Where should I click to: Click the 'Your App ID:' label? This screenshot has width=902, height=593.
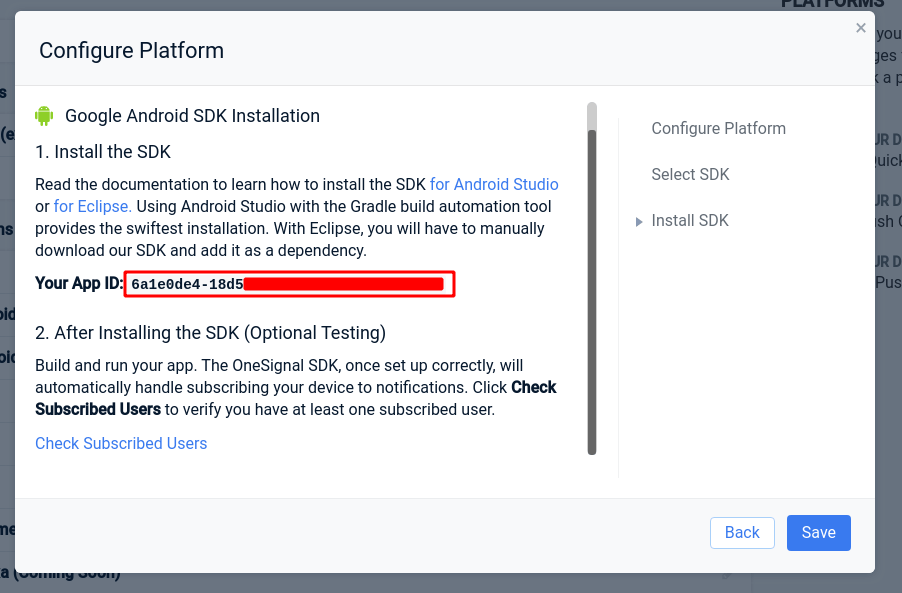tap(79, 283)
